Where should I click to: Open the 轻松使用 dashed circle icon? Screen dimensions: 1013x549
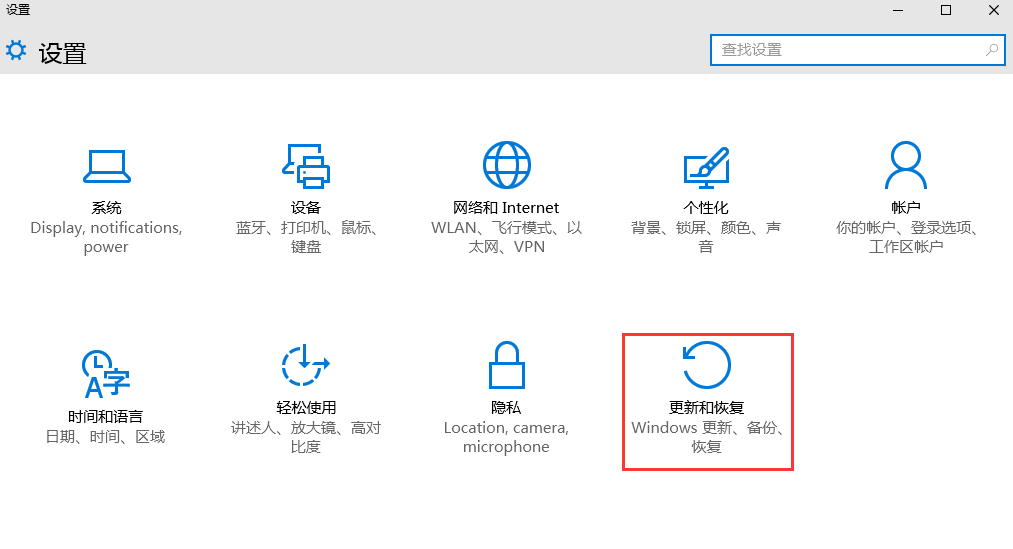pos(306,365)
